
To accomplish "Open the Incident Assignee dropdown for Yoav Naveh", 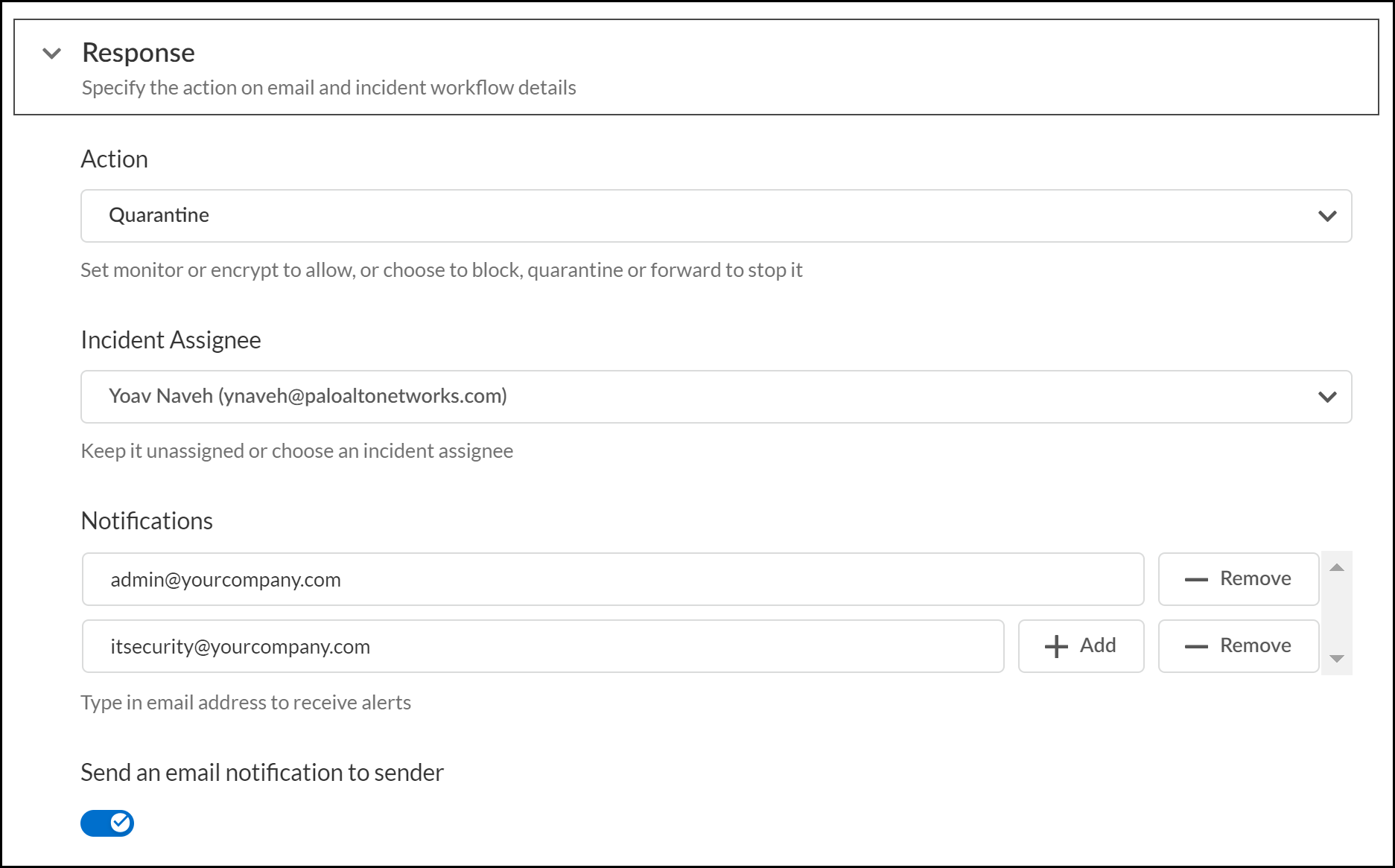I will pos(715,397).
